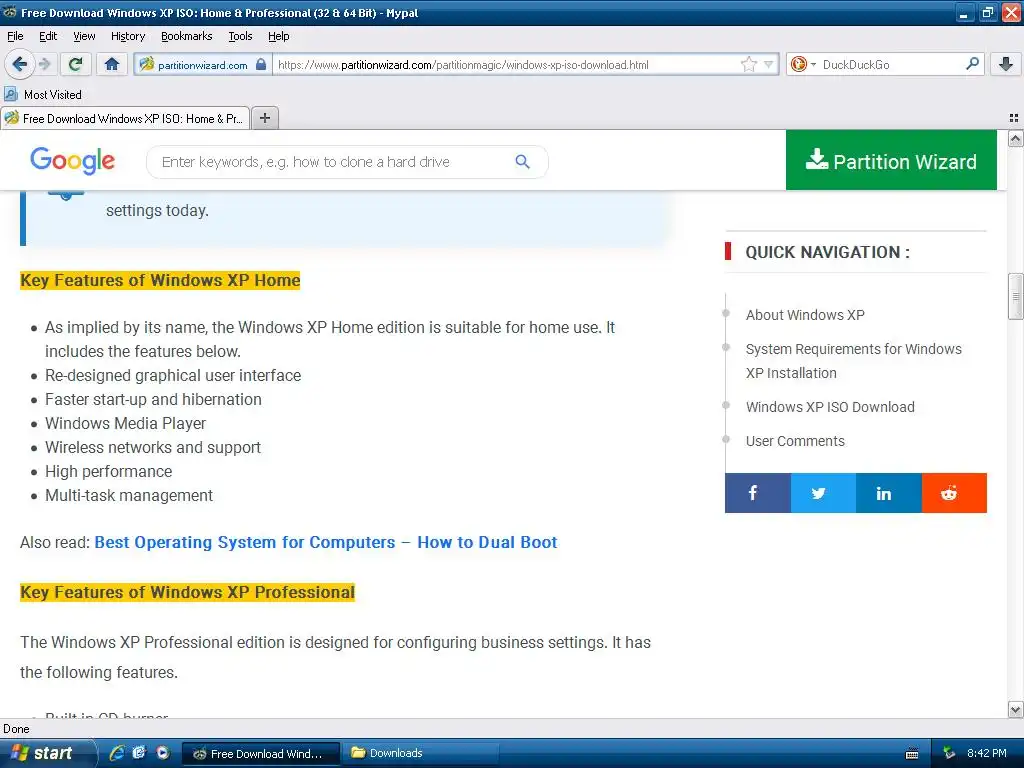Click the partitionwizard.com site identity label
The image size is (1024, 768).
[202, 65]
